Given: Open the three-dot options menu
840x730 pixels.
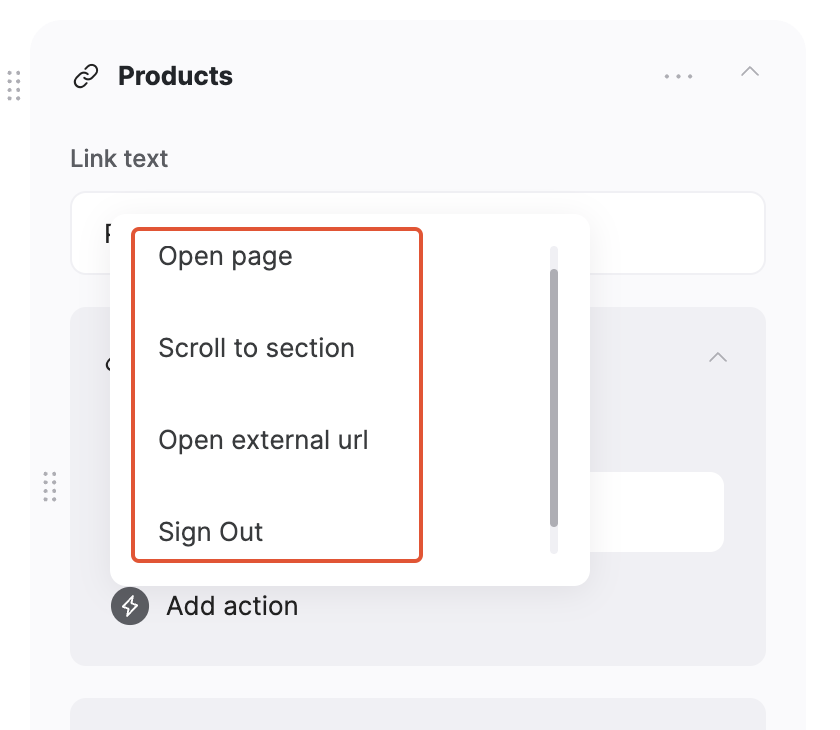Looking at the screenshot, I should coord(679,75).
